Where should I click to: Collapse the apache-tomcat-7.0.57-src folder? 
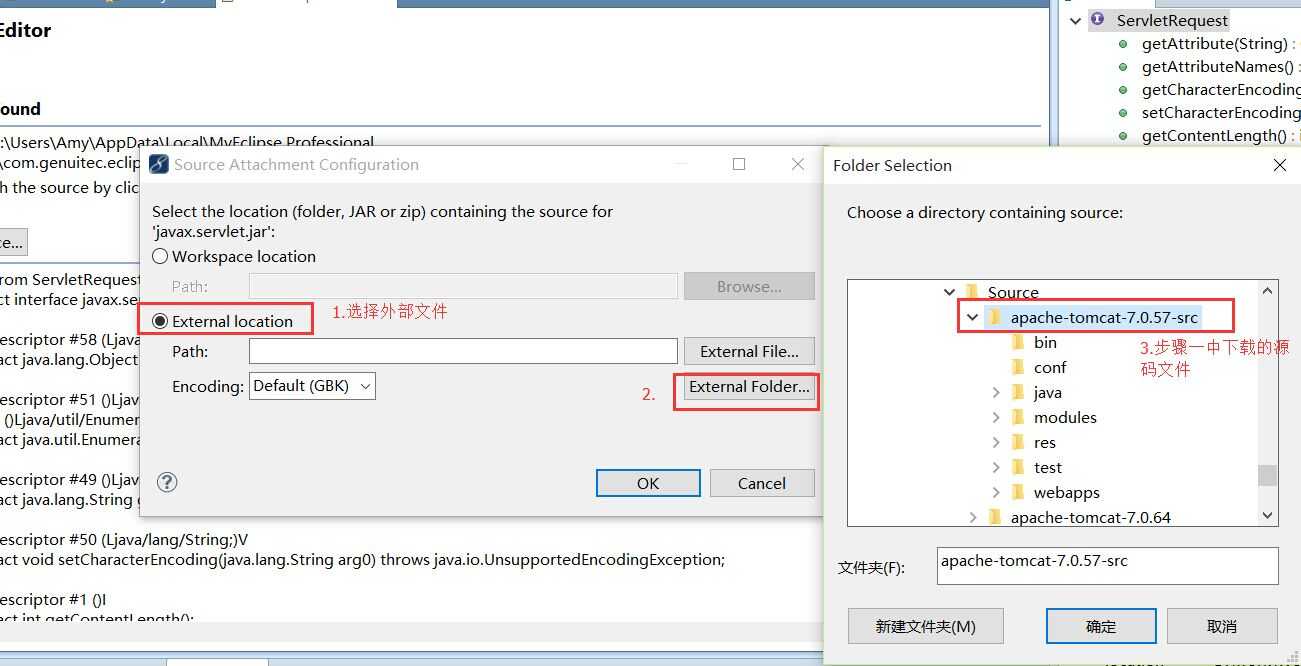(x=972, y=317)
